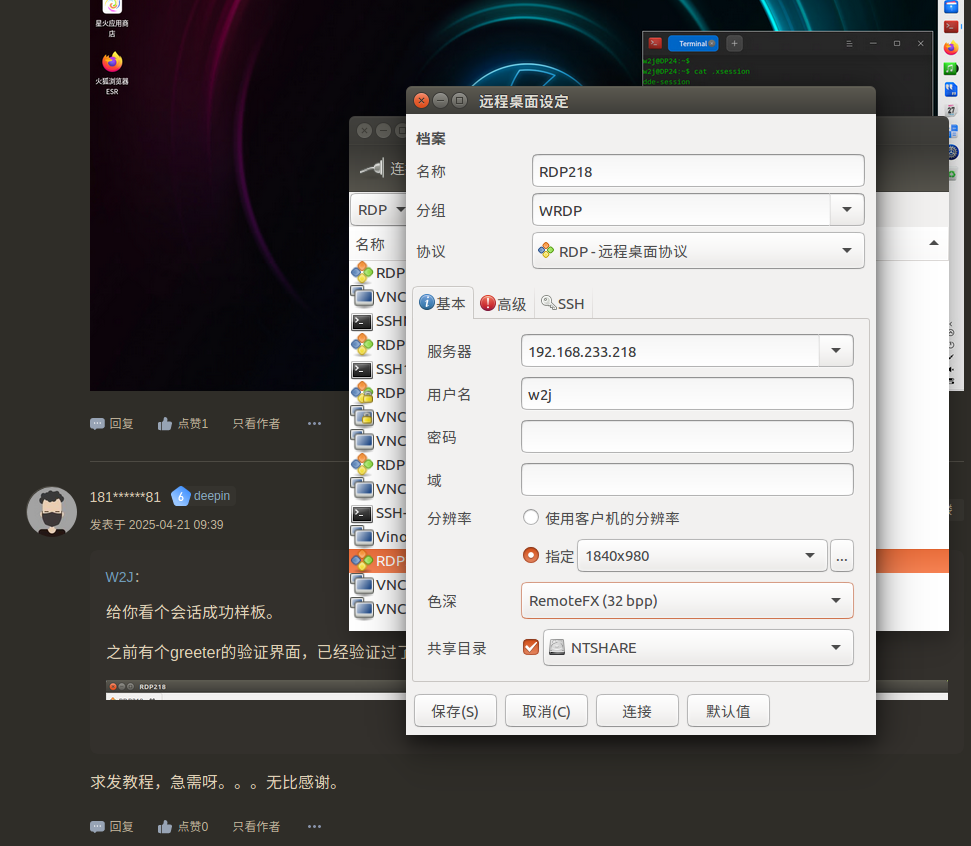This screenshot has height=846, width=971.
Task: Select the RDP row with lock icon
Action: point(378,393)
